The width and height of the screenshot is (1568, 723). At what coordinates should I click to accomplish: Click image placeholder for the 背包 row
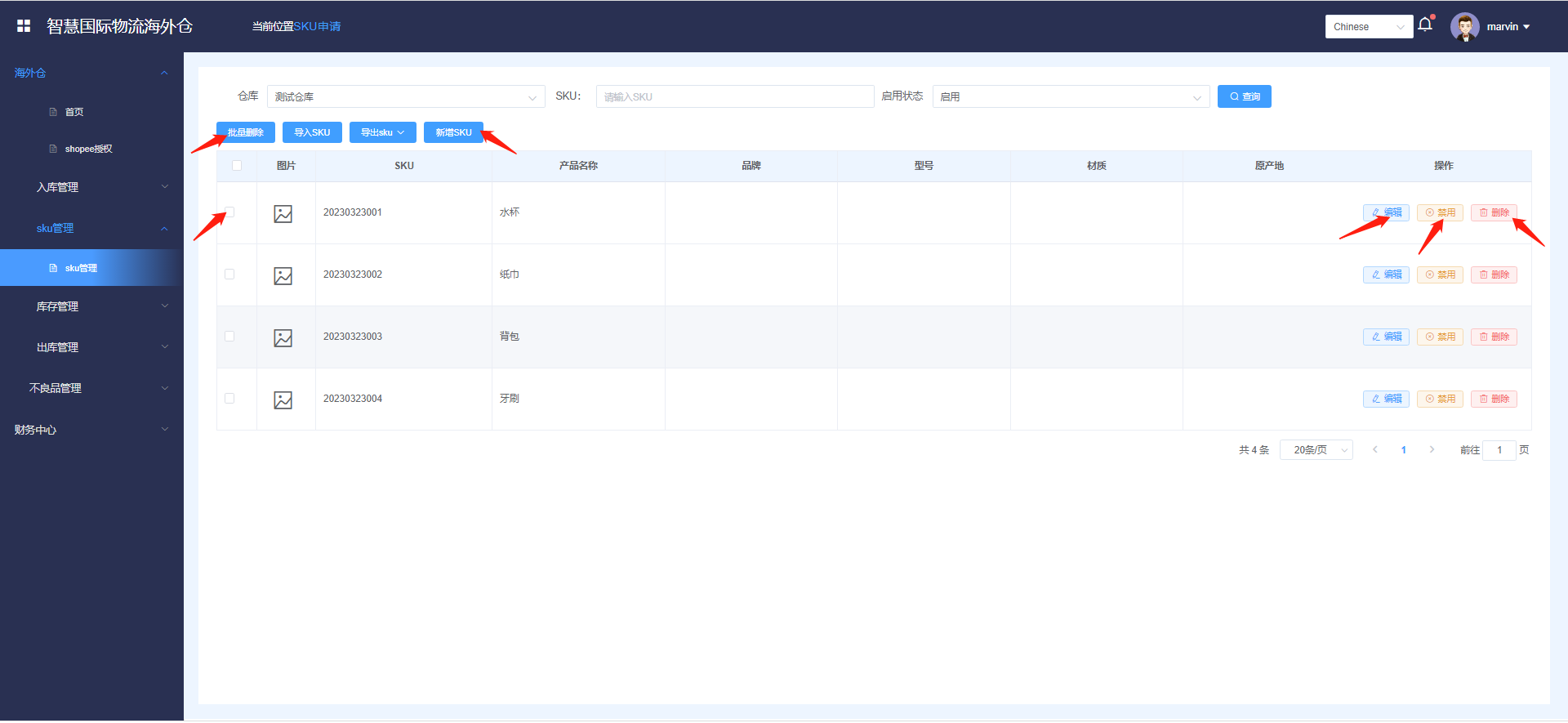[283, 338]
